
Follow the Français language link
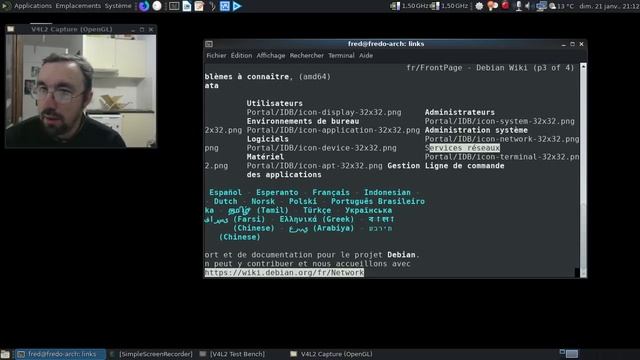(331, 192)
